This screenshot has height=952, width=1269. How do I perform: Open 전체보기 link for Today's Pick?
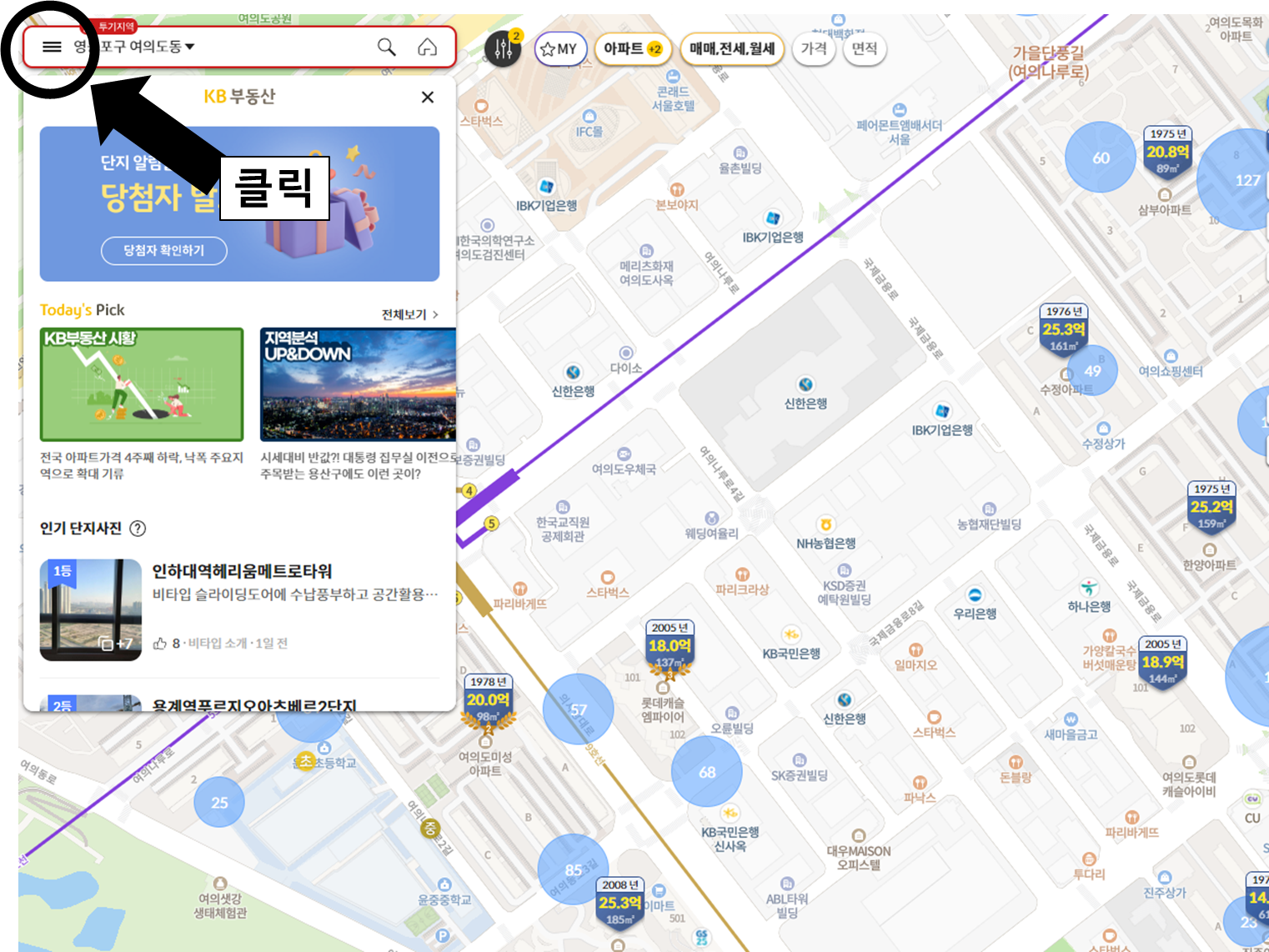[410, 314]
